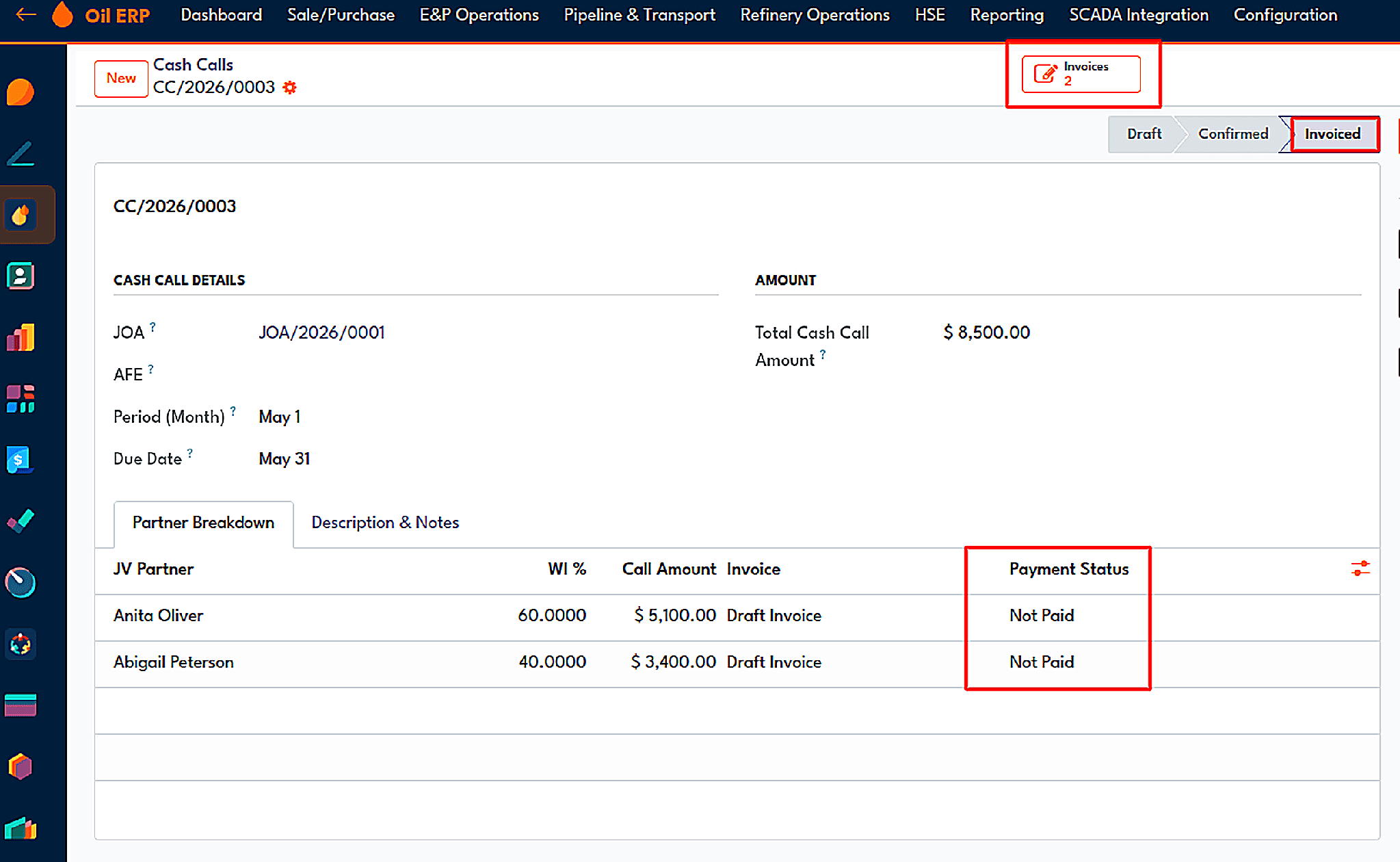Screen dimensions: 1400x862
Task: Select the Draft status stage
Action: click(x=1144, y=134)
